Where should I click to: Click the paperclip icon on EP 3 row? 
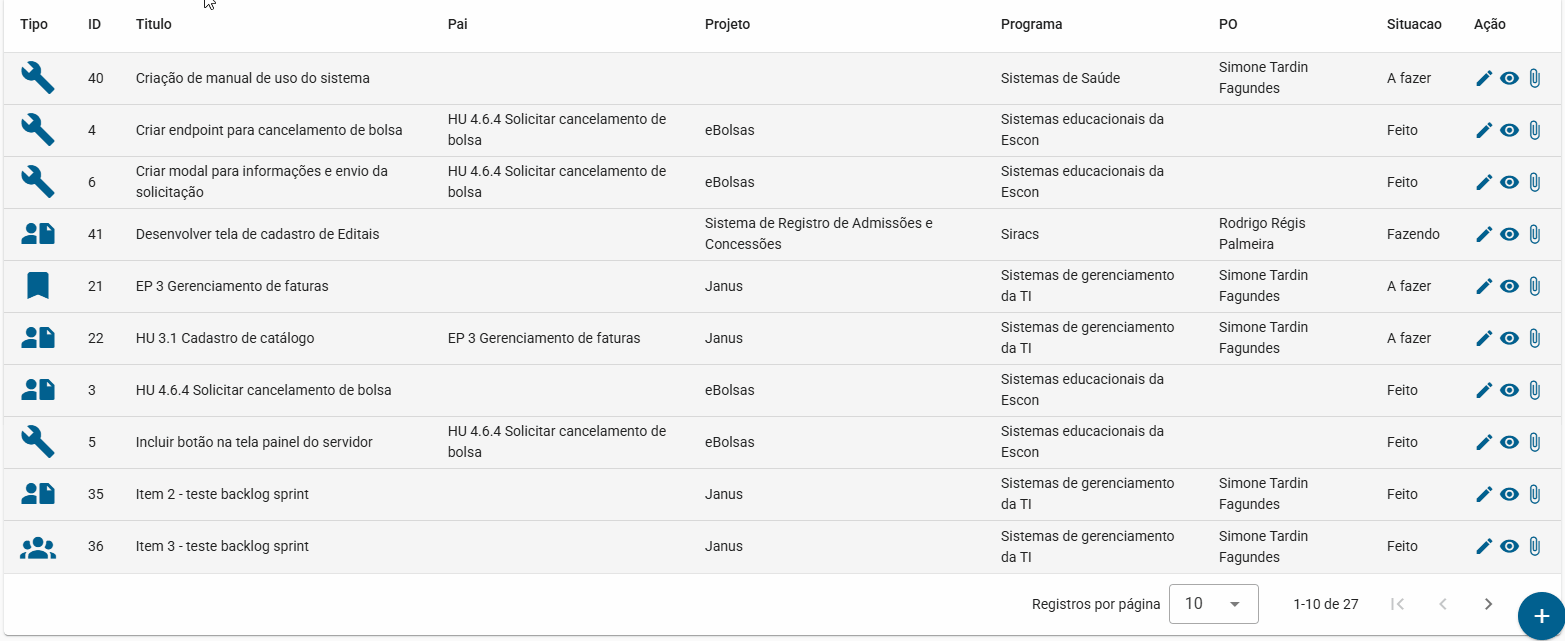click(1535, 286)
